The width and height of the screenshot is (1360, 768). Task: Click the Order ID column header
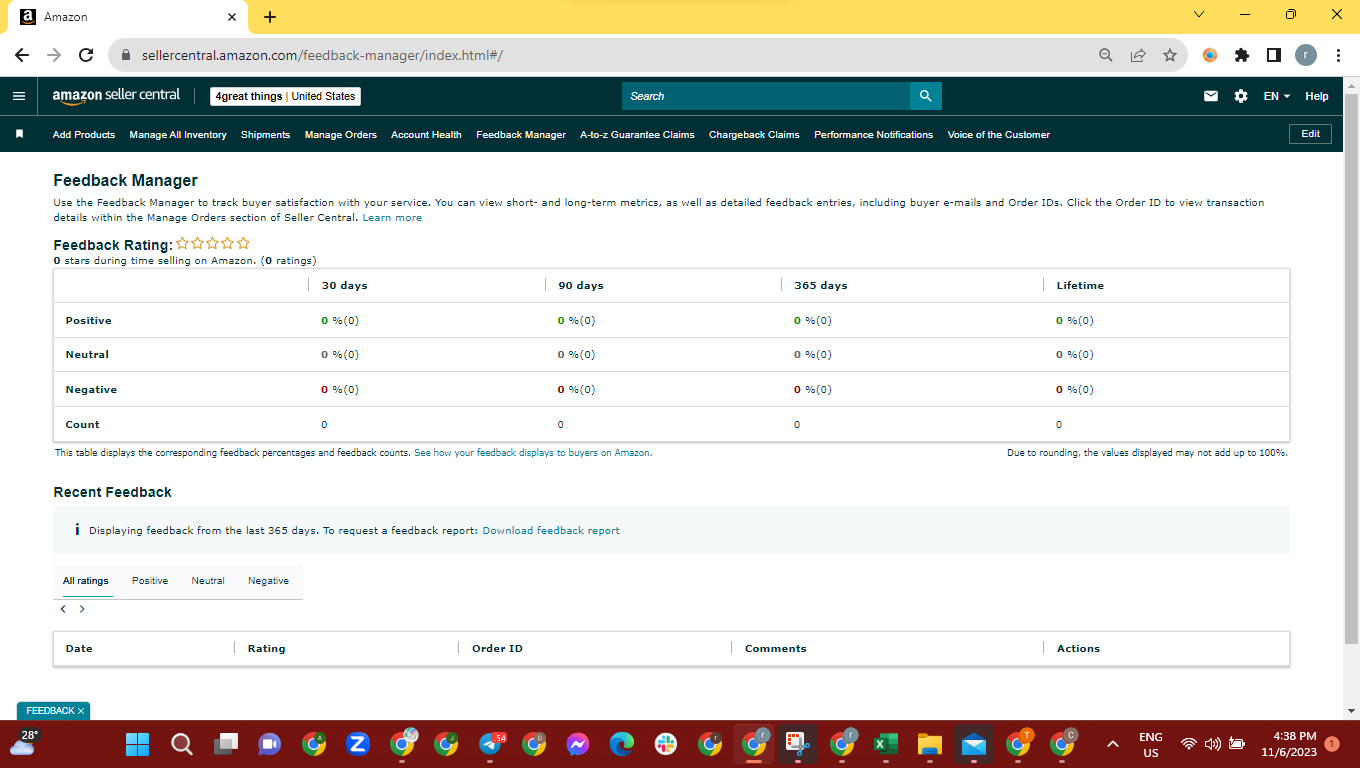click(x=497, y=649)
